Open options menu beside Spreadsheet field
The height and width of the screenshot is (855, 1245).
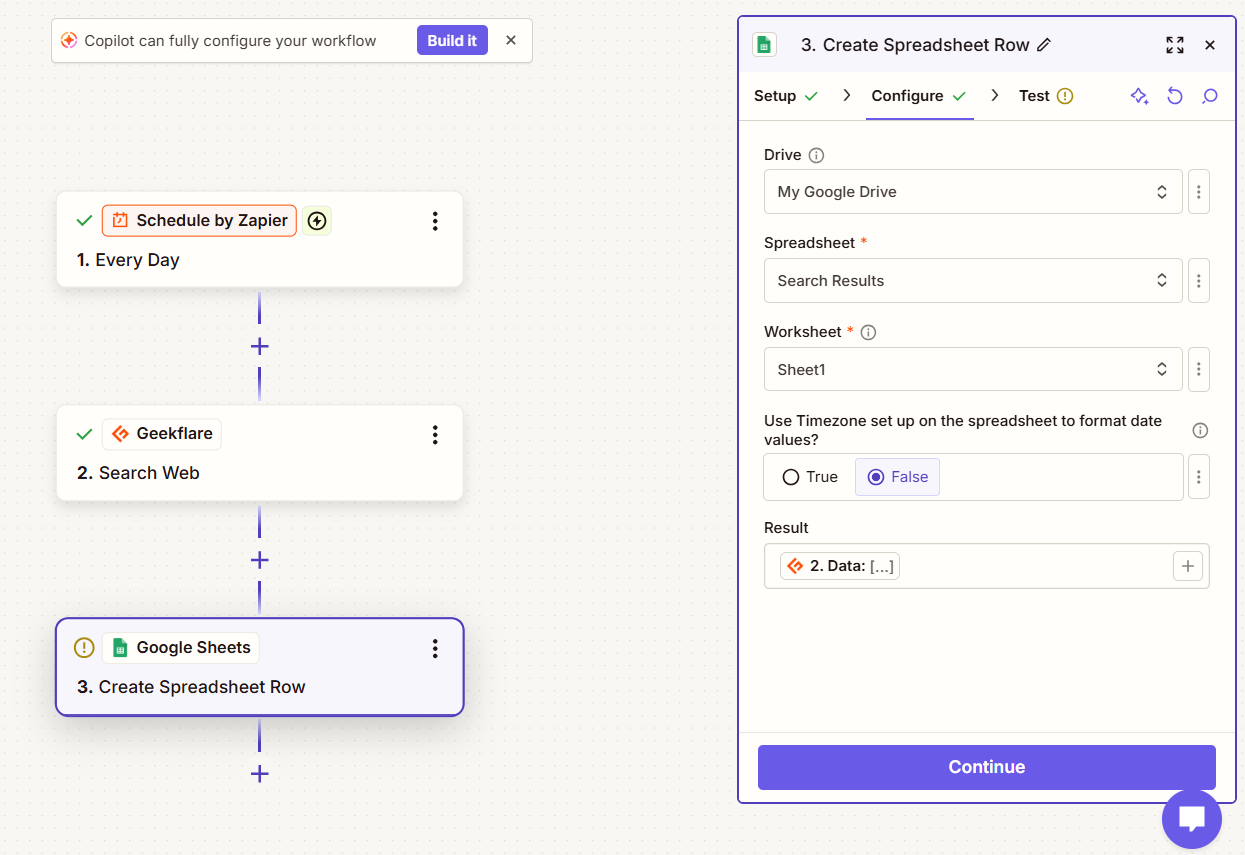pyautogui.click(x=1199, y=280)
